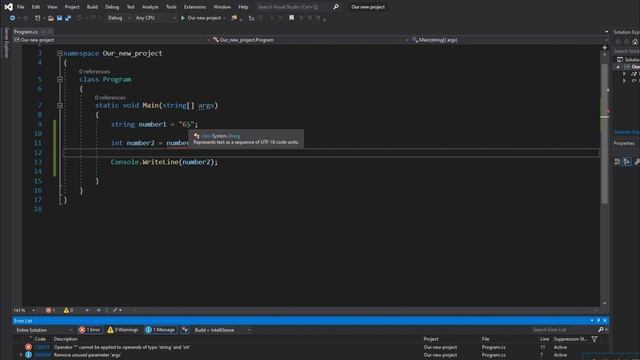Image resolution: width=640 pixels, height=360 pixels.
Task: Toggle the 0 Warnings filter button
Action: point(122,330)
